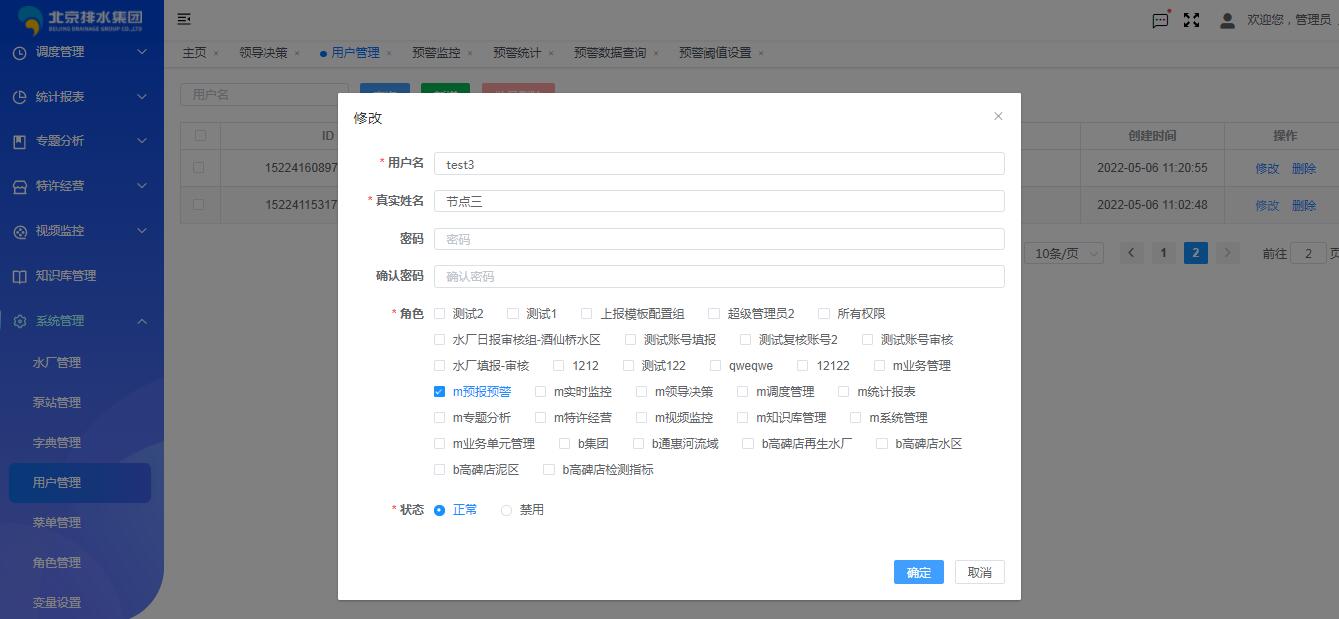
Task: Click the 特许经营 sidebar icon
Action: click(20, 186)
